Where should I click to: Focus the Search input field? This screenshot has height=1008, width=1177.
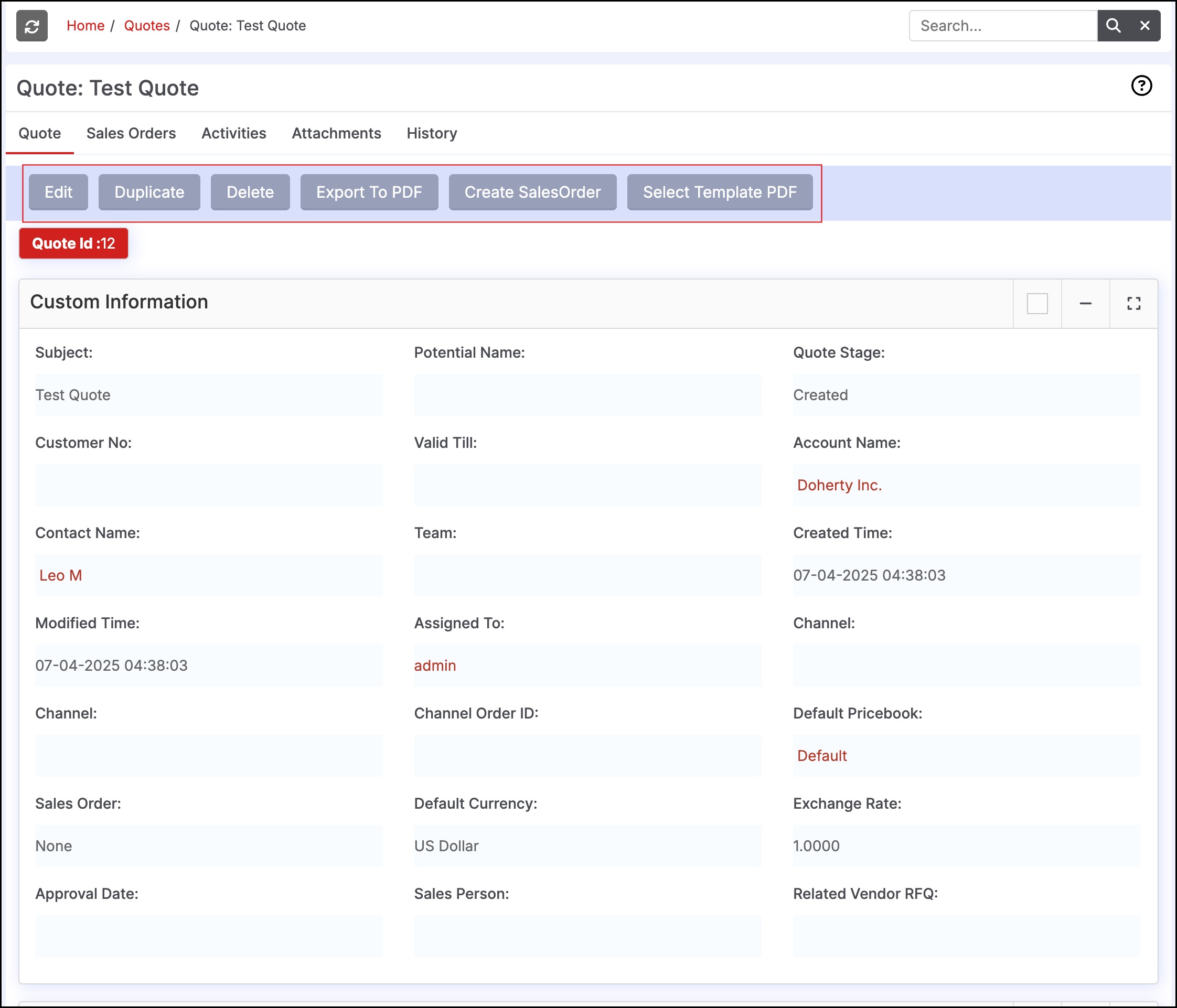[x=1003, y=26]
